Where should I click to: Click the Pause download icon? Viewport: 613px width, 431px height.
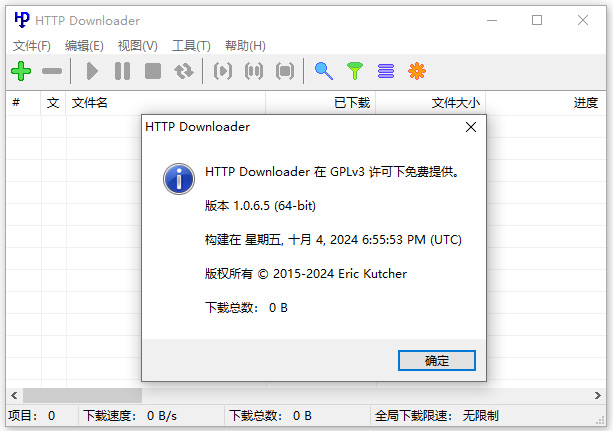tap(122, 71)
